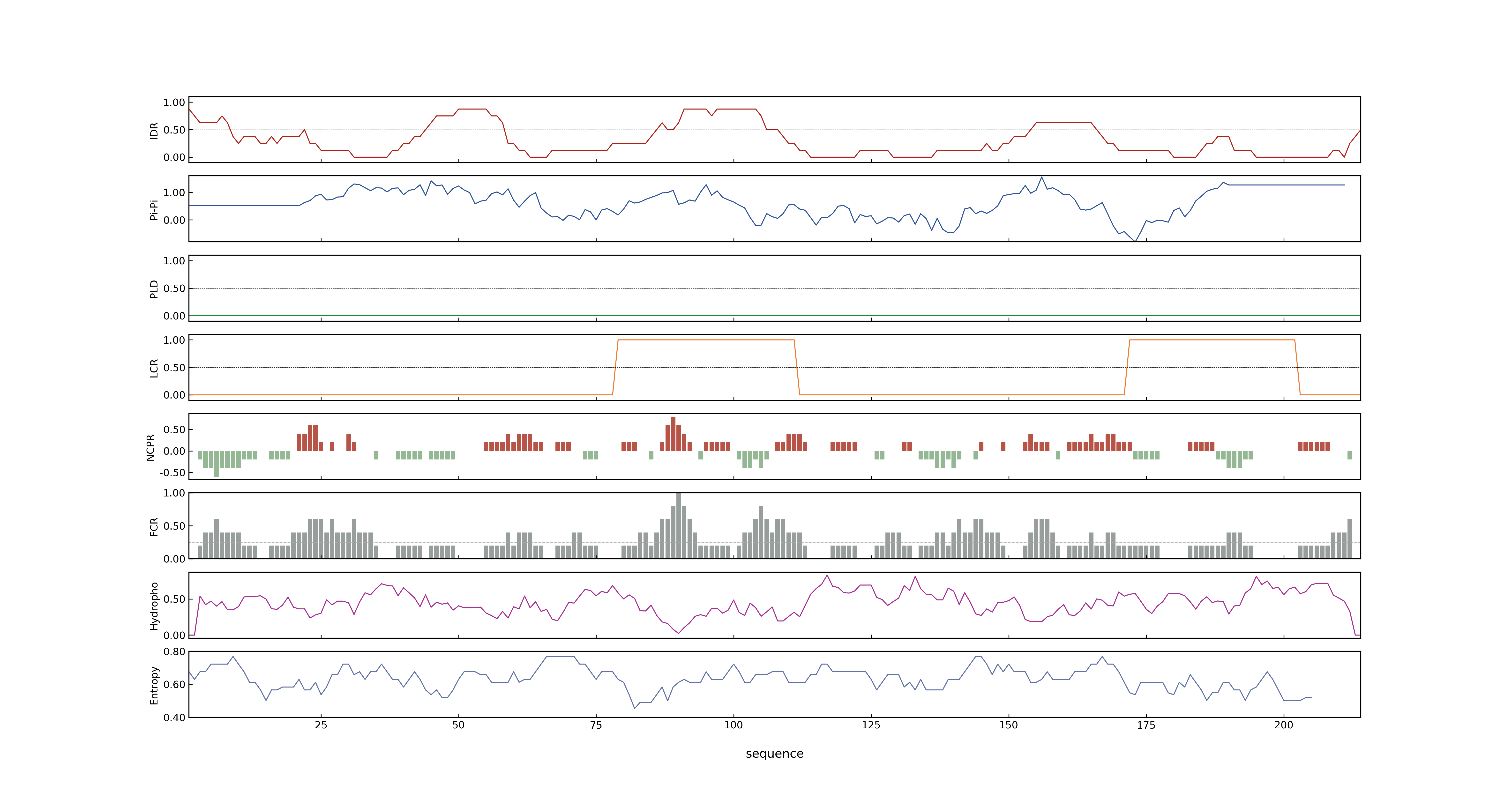Click the IDR y-axis label
Viewport: 1512px width, 806px height.
(x=154, y=130)
